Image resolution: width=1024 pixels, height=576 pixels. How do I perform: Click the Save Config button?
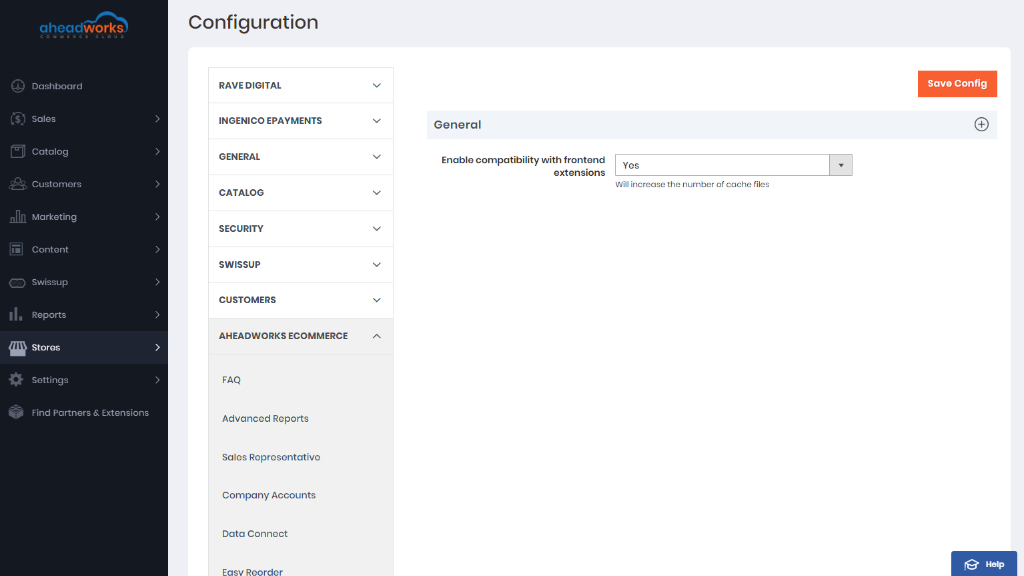pos(957,84)
